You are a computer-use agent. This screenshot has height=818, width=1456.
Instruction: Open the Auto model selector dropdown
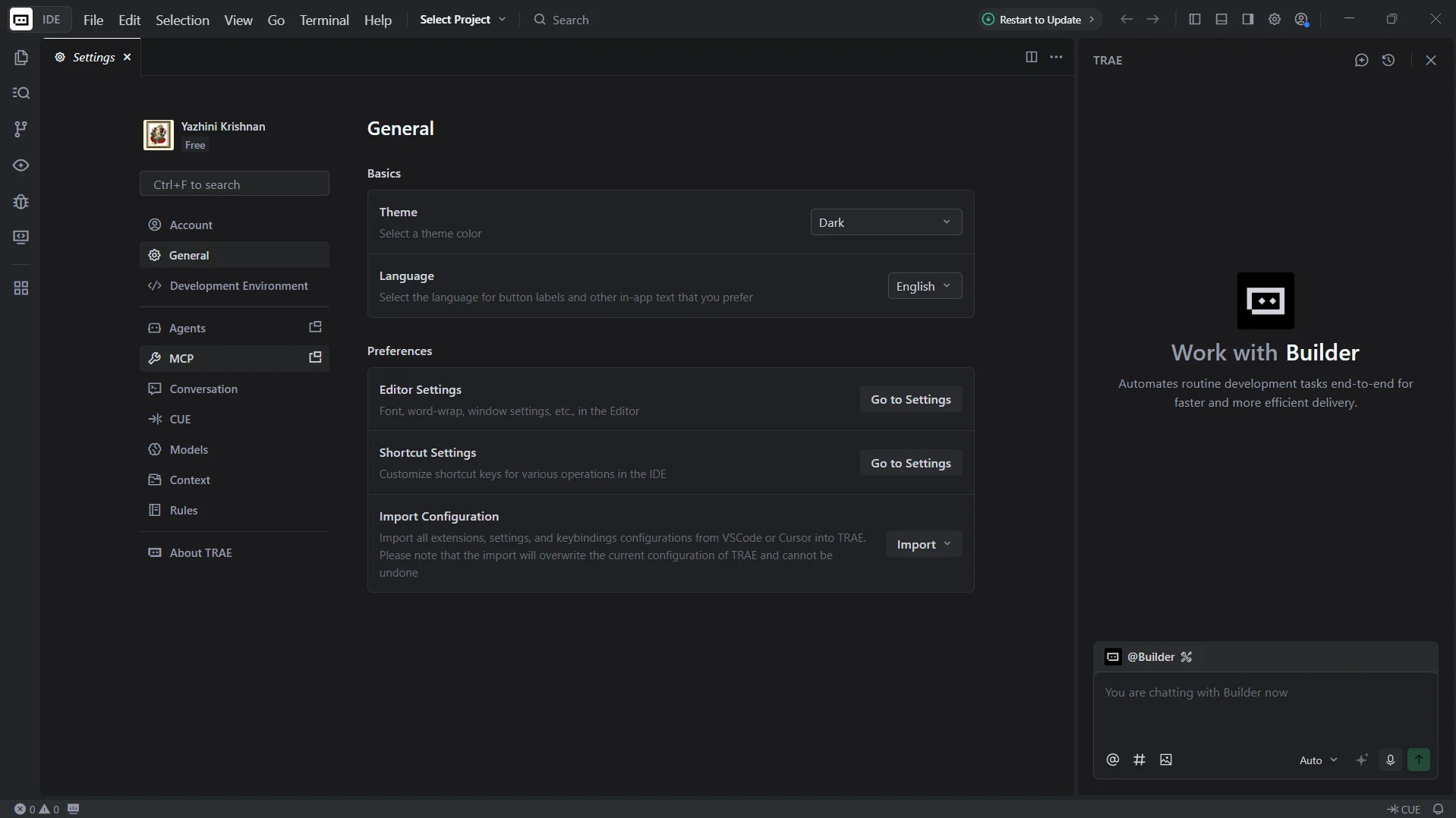(1318, 760)
